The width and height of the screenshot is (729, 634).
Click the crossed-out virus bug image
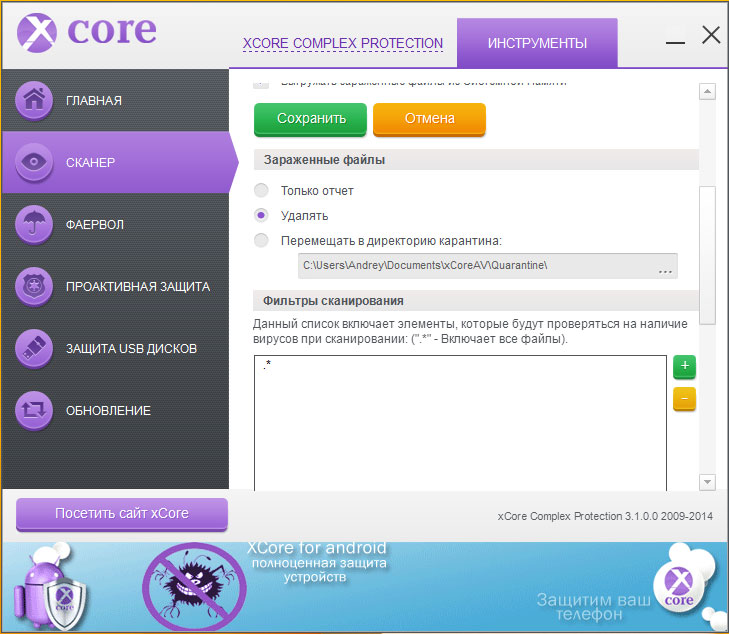[x=194, y=588]
